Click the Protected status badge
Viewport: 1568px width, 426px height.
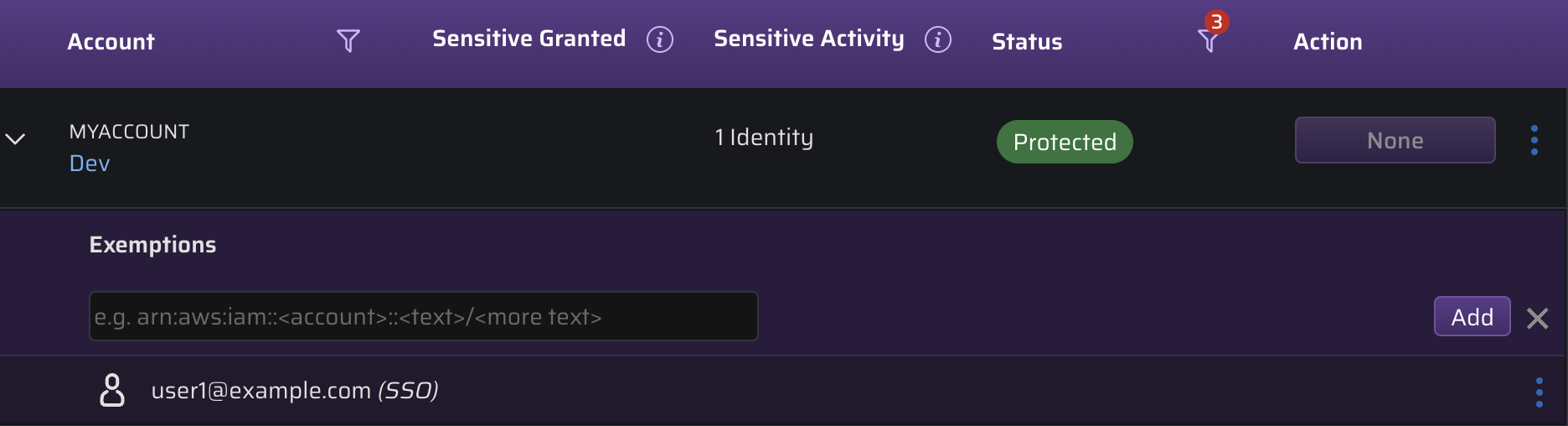pyautogui.click(x=1065, y=142)
